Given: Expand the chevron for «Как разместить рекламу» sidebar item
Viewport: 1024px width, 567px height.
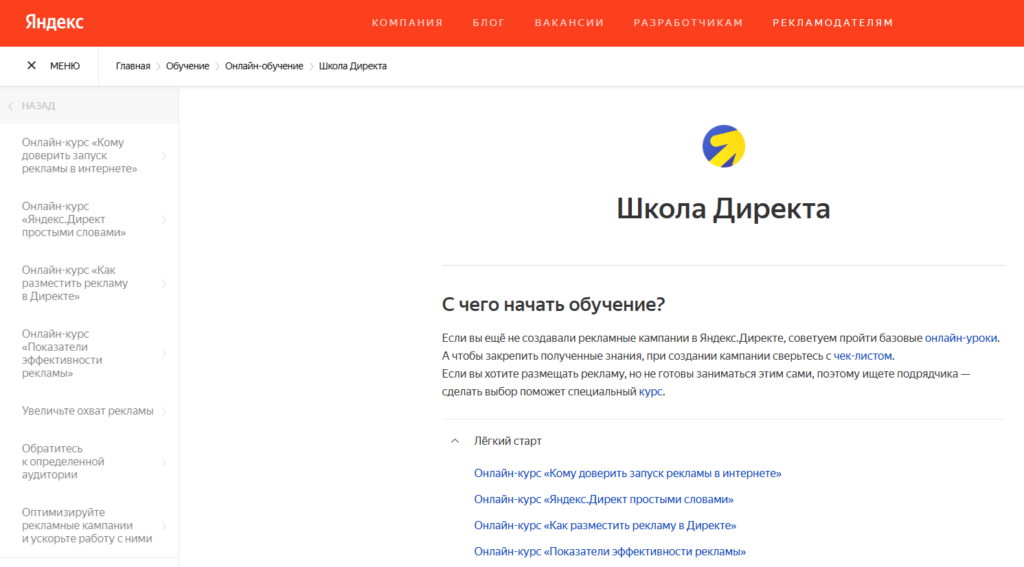Looking at the screenshot, I should [x=164, y=284].
